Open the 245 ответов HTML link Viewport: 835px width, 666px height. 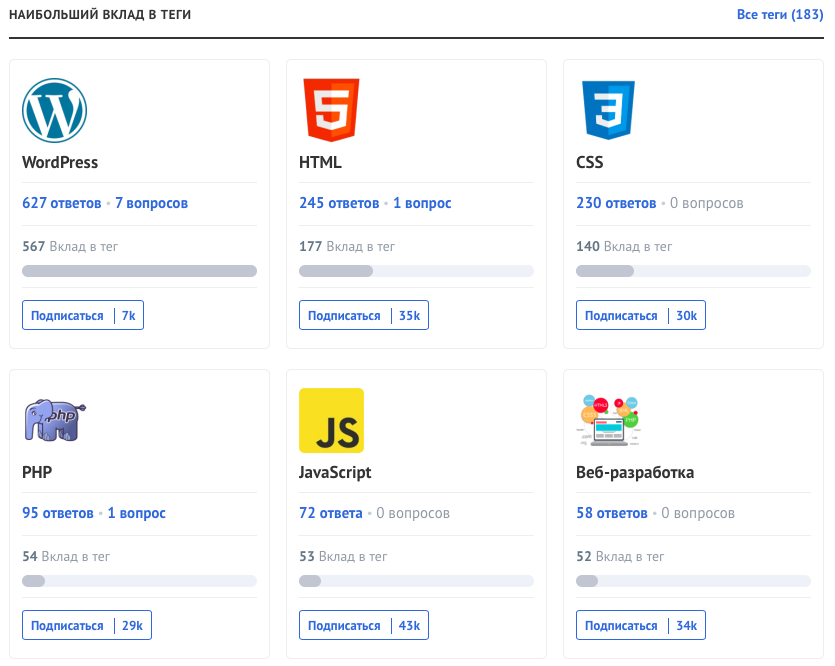pos(339,203)
